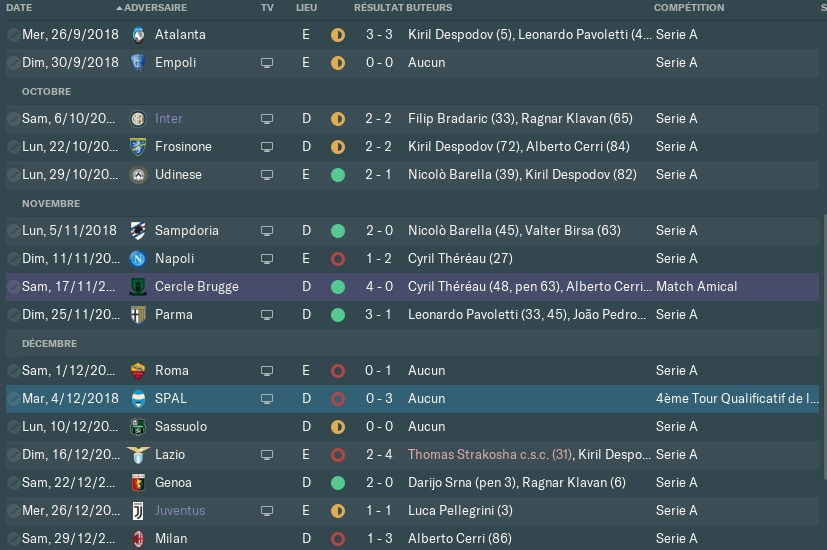
Task: Click the Napoli club badge icon
Action: tap(138, 258)
